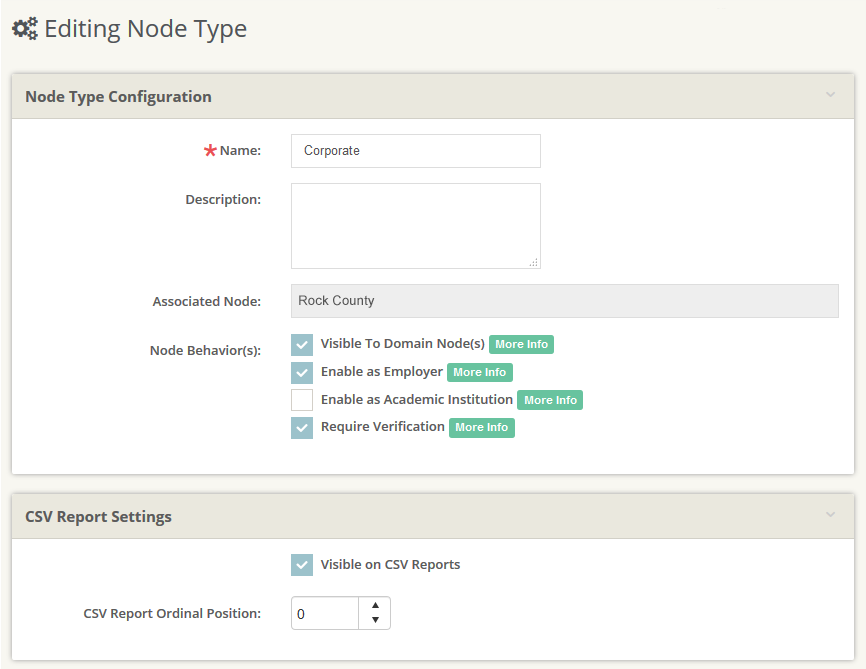This screenshot has height=669, width=866.
Task: Click the CSV Report Ordinal Position number field
Action: pos(325,612)
